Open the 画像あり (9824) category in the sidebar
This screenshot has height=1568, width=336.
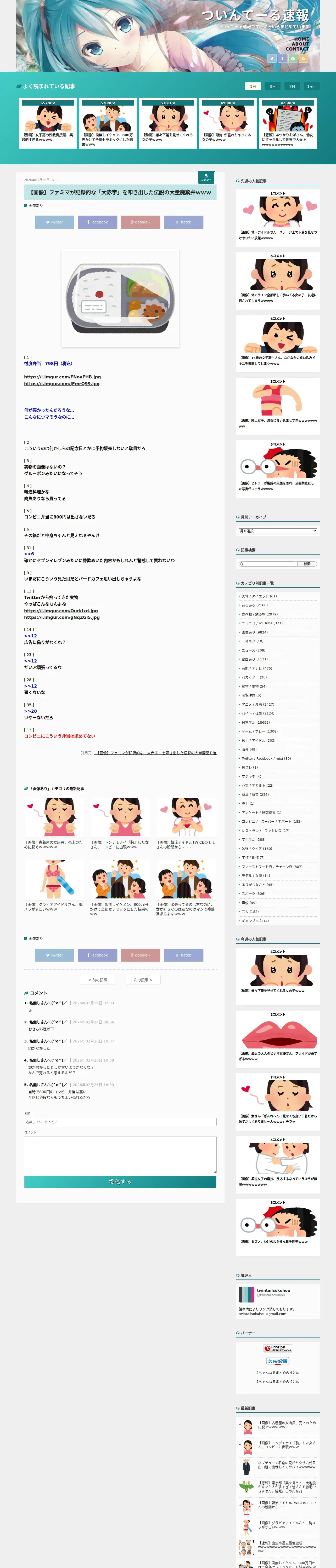point(254,632)
